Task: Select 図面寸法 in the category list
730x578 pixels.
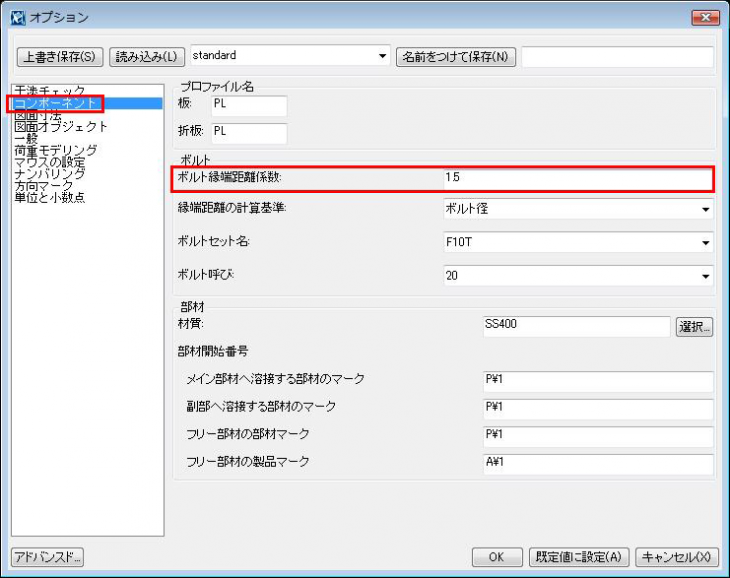Action: 38,115
